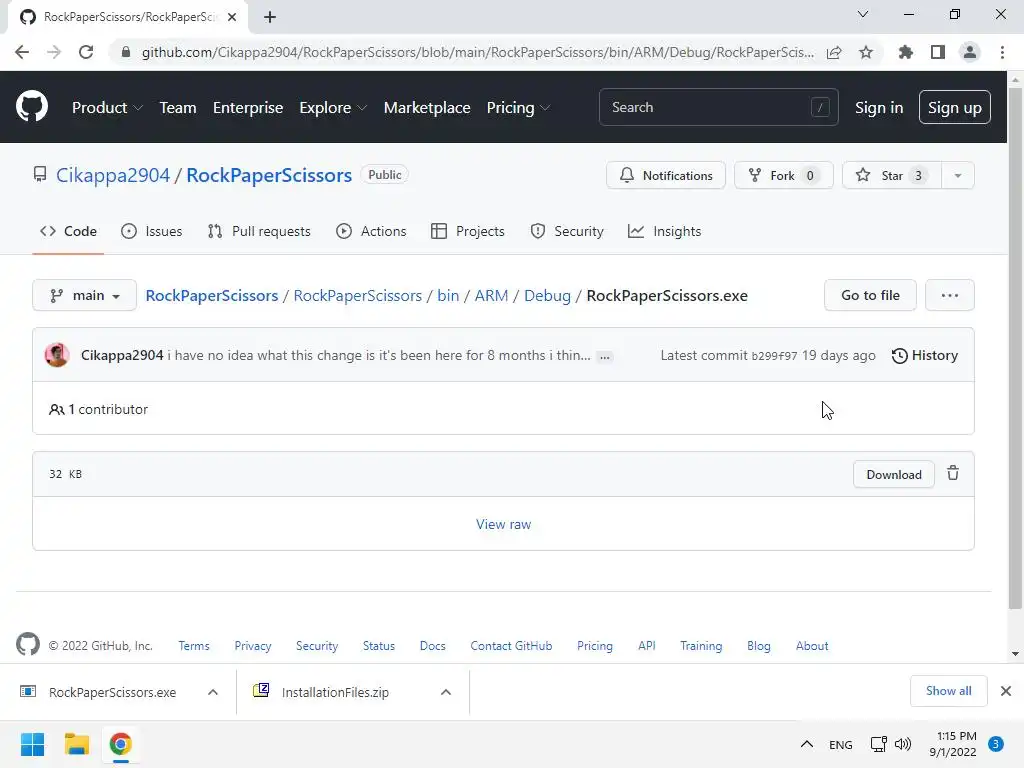The height and width of the screenshot is (768, 1024).
Task: Open notification center badge
Action: click(x=996, y=744)
